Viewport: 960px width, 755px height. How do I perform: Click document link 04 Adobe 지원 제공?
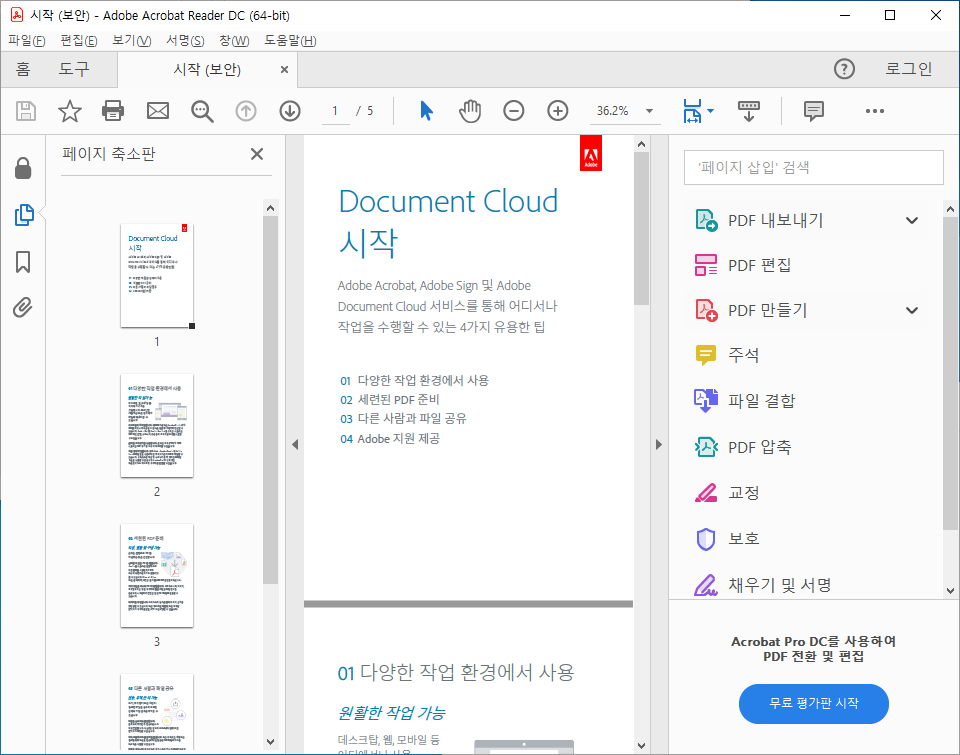tap(390, 438)
